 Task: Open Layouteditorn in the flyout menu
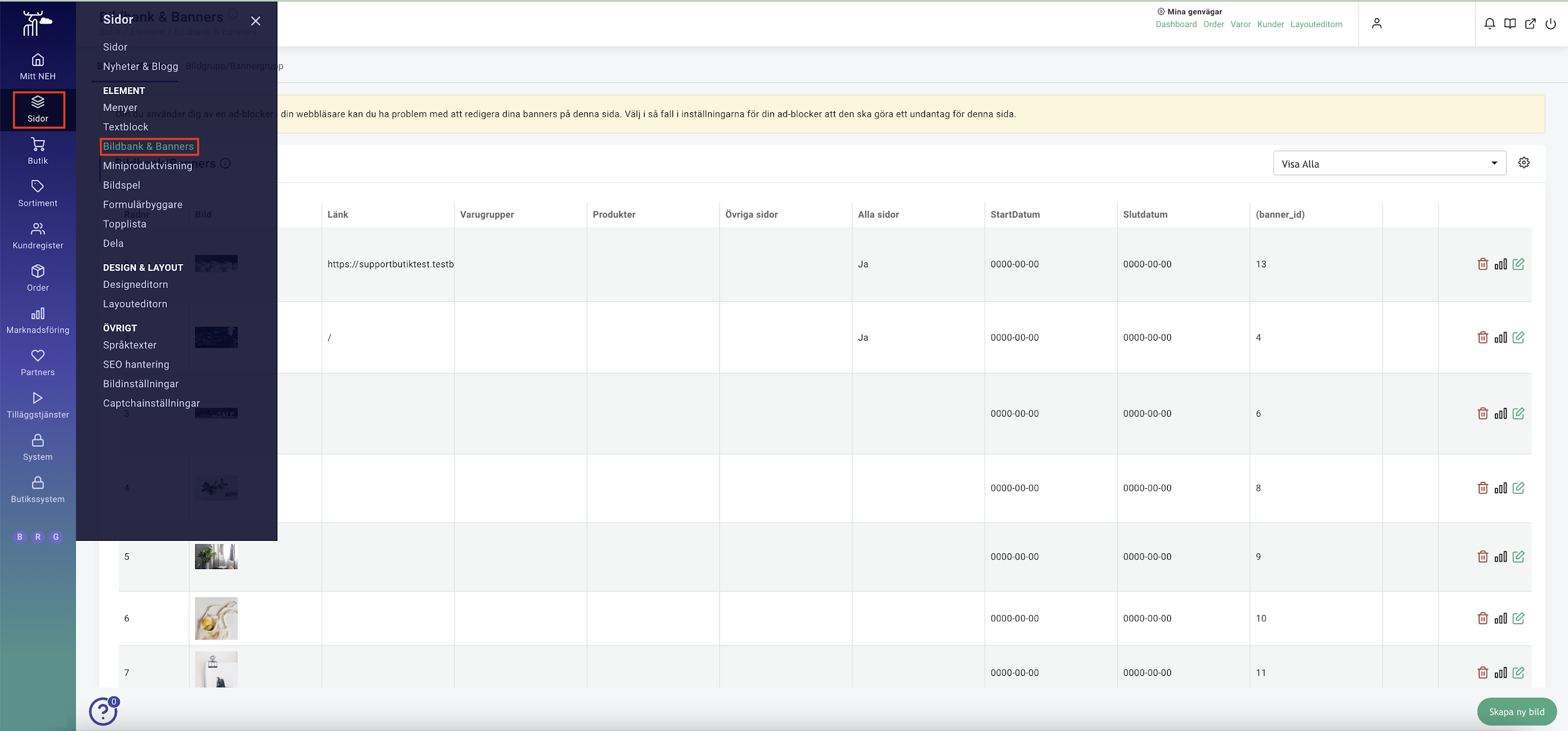135,304
